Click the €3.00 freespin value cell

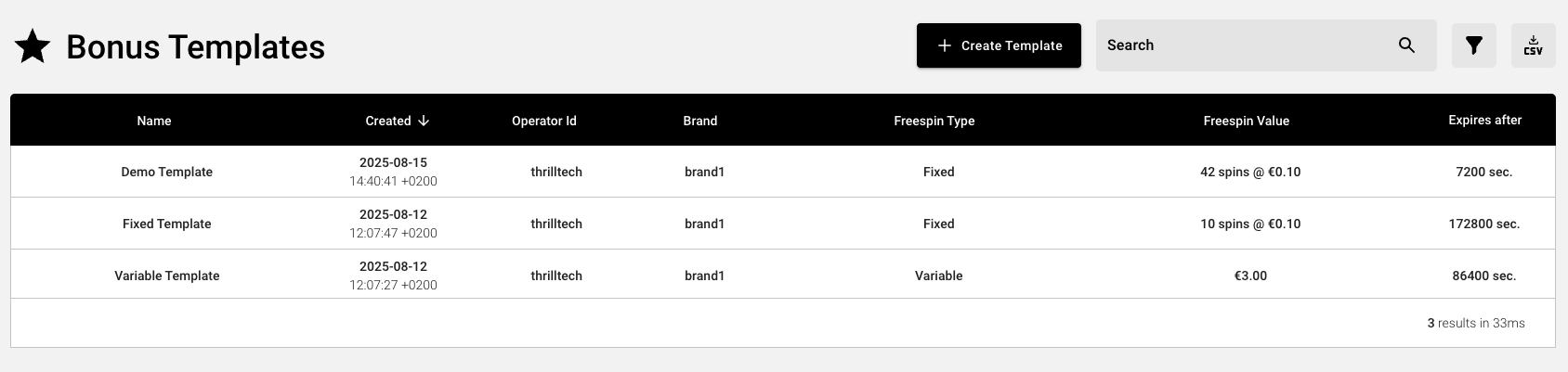coord(1249,276)
